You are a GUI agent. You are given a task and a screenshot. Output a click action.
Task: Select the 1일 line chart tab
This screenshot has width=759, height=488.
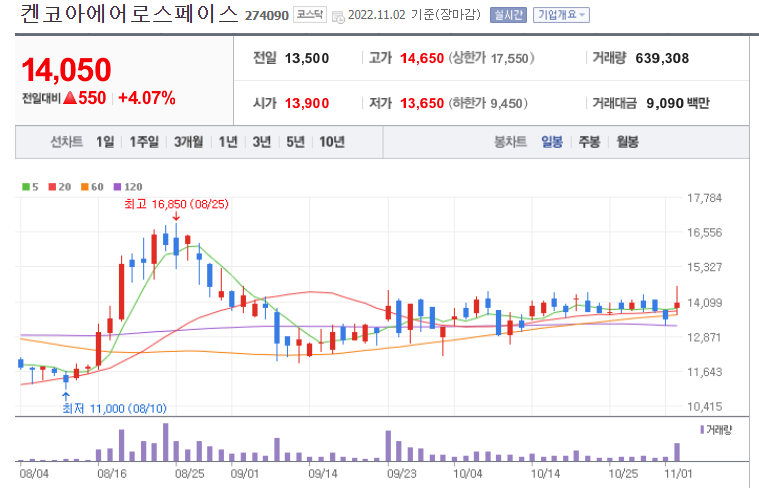click(x=105, y=142)
